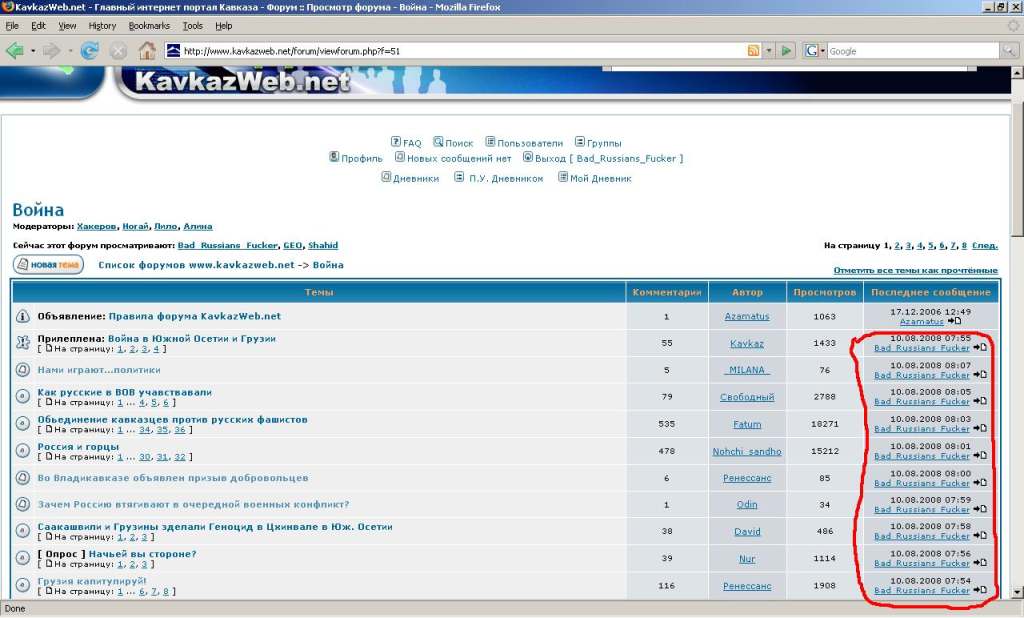Open the Home page icon
This screenshot has width=1024, height=618.
click(x=147, y=50)
